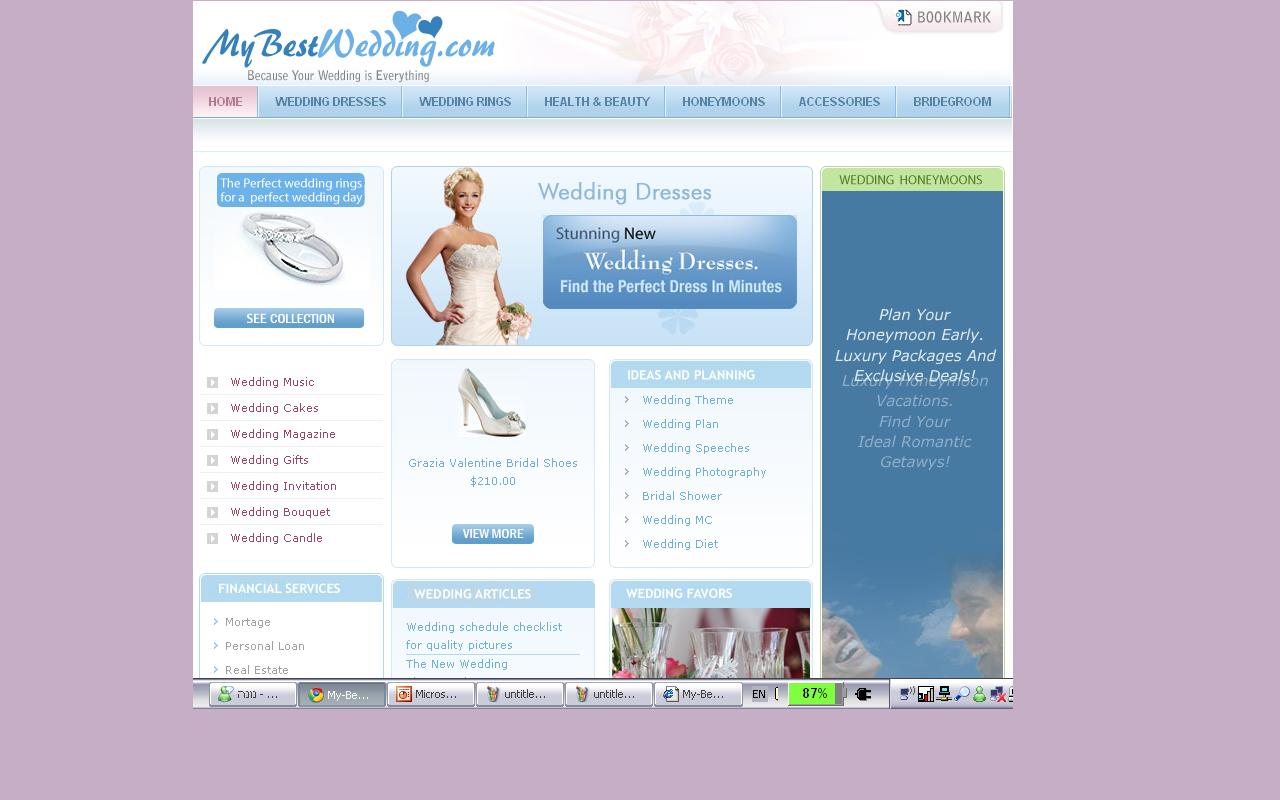Click the MyBestWedding.com logo
This screenshot has width=1280, height=800.
[x=348, y=45]
